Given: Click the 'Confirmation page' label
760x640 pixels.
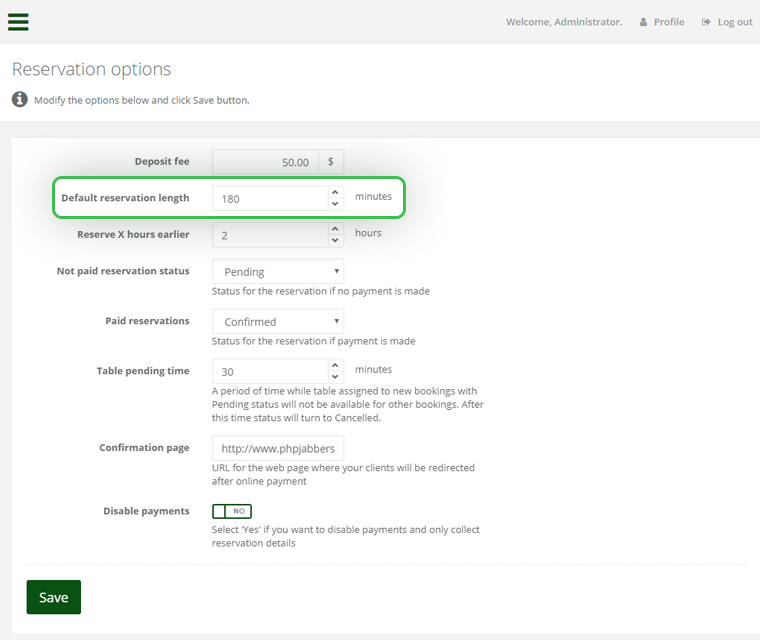Looking at the screenshot, I should tap(144, 448).
